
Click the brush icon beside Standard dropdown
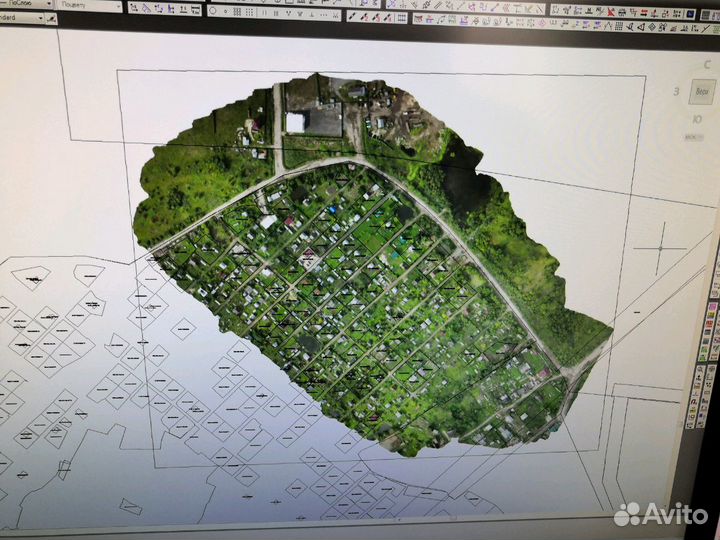pos(51,19)
